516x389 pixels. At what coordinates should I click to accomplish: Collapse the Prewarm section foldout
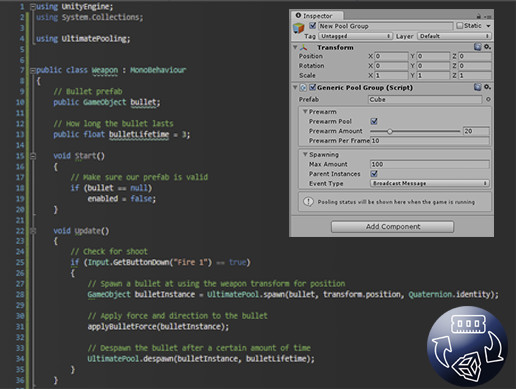tap(305, 111)
